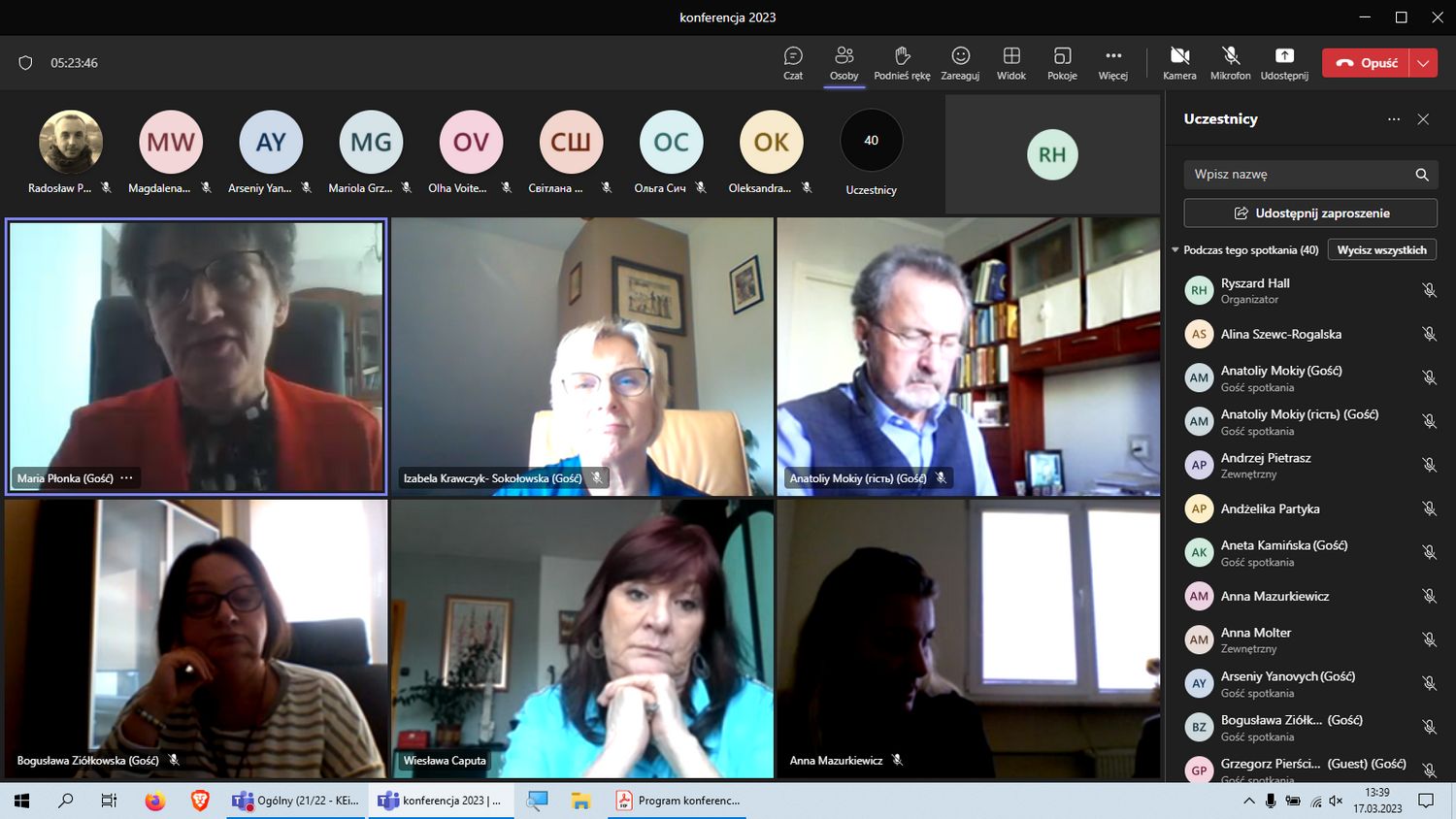Open the Uczestnicy panel more options menu
Screen dimensions: 1456x819
[x=1394, y=119]
